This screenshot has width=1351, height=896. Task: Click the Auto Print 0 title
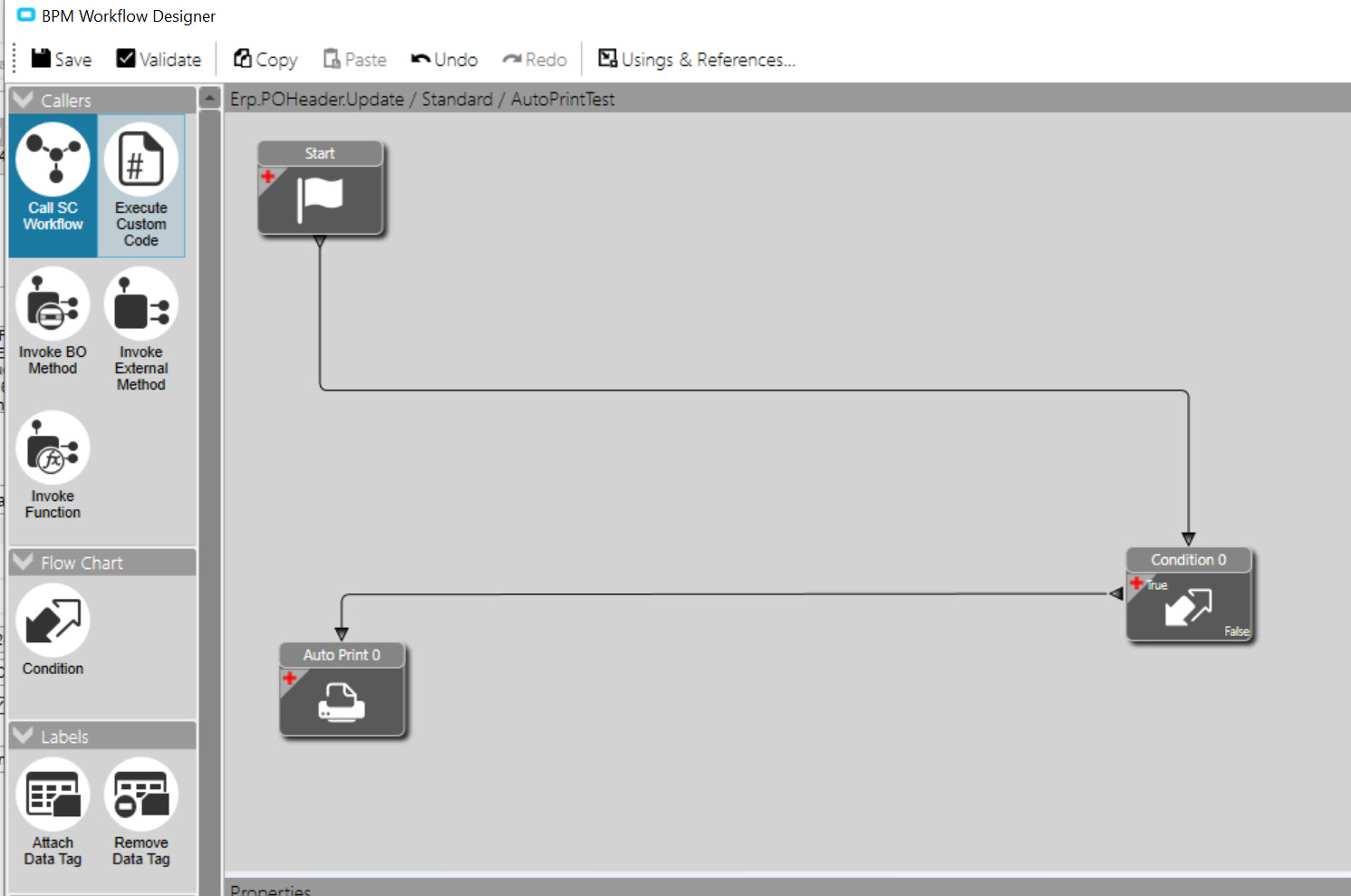pos(342,654)
